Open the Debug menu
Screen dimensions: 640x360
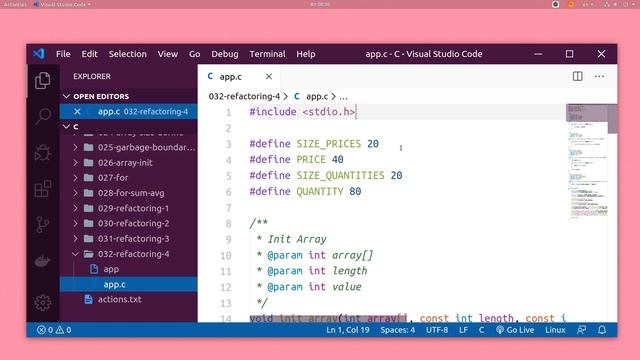[224, 54]
